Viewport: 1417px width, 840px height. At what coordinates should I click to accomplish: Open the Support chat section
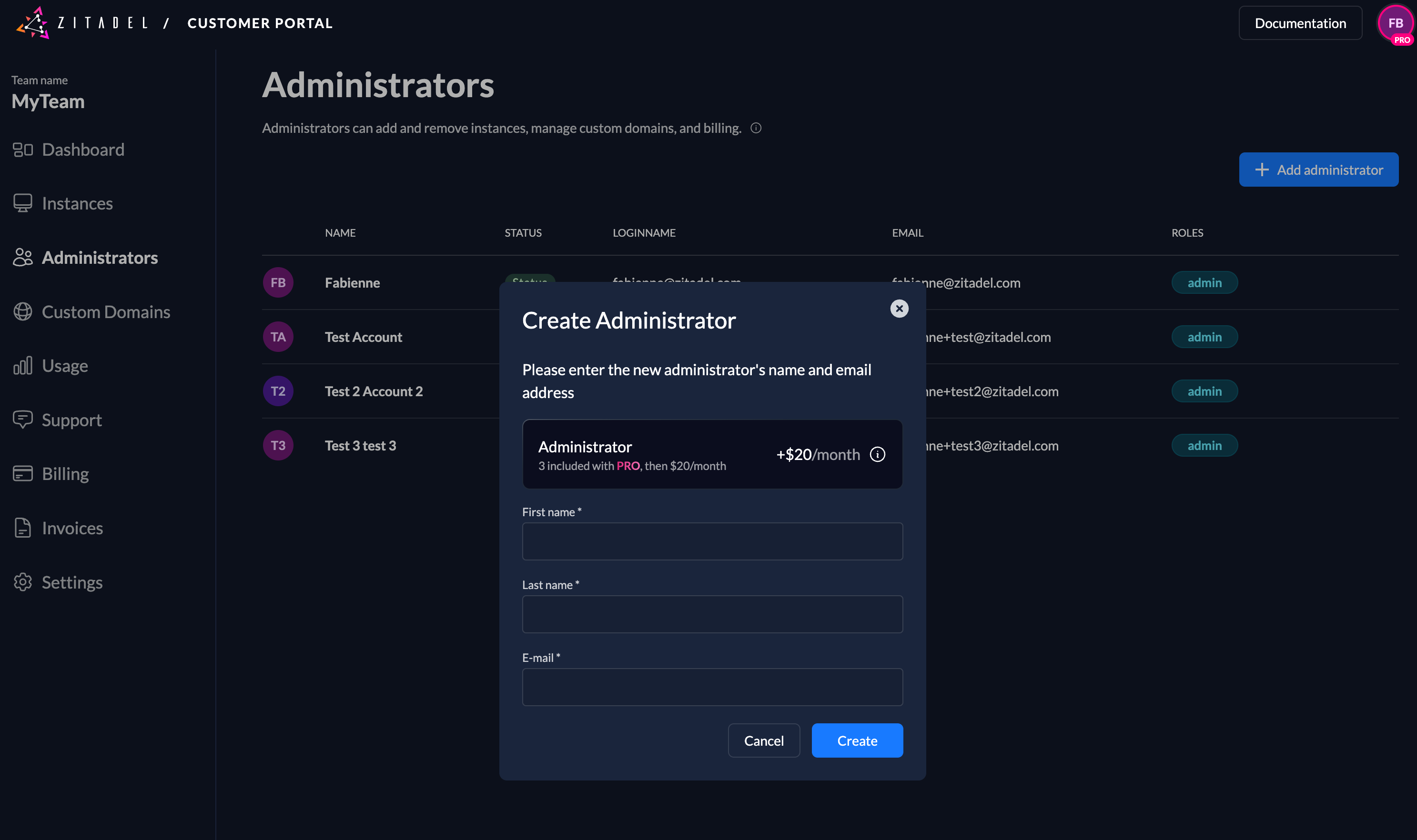72,420
